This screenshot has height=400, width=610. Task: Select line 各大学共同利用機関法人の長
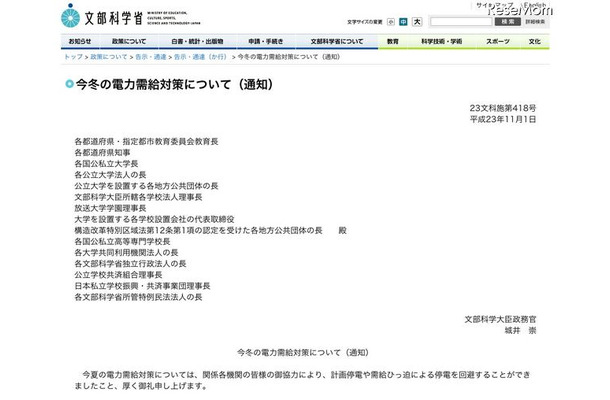126,253
